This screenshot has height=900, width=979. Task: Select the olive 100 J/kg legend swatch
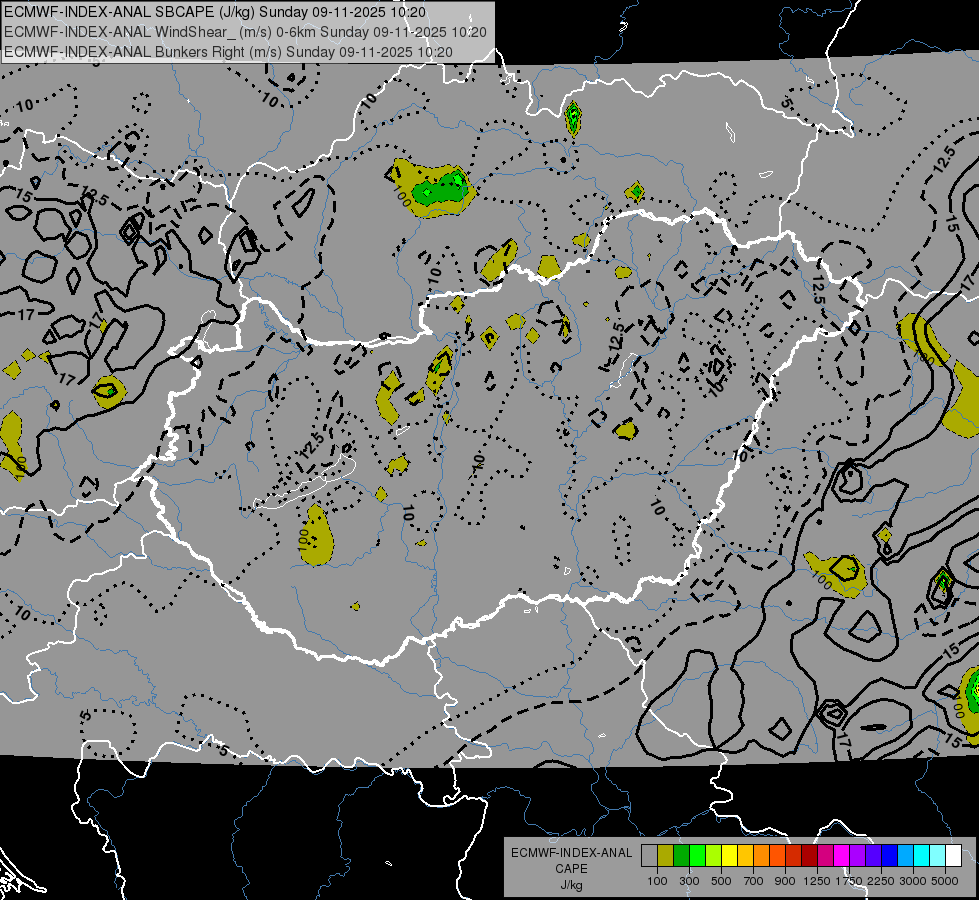pyautogui.click(x=666, y=855)
